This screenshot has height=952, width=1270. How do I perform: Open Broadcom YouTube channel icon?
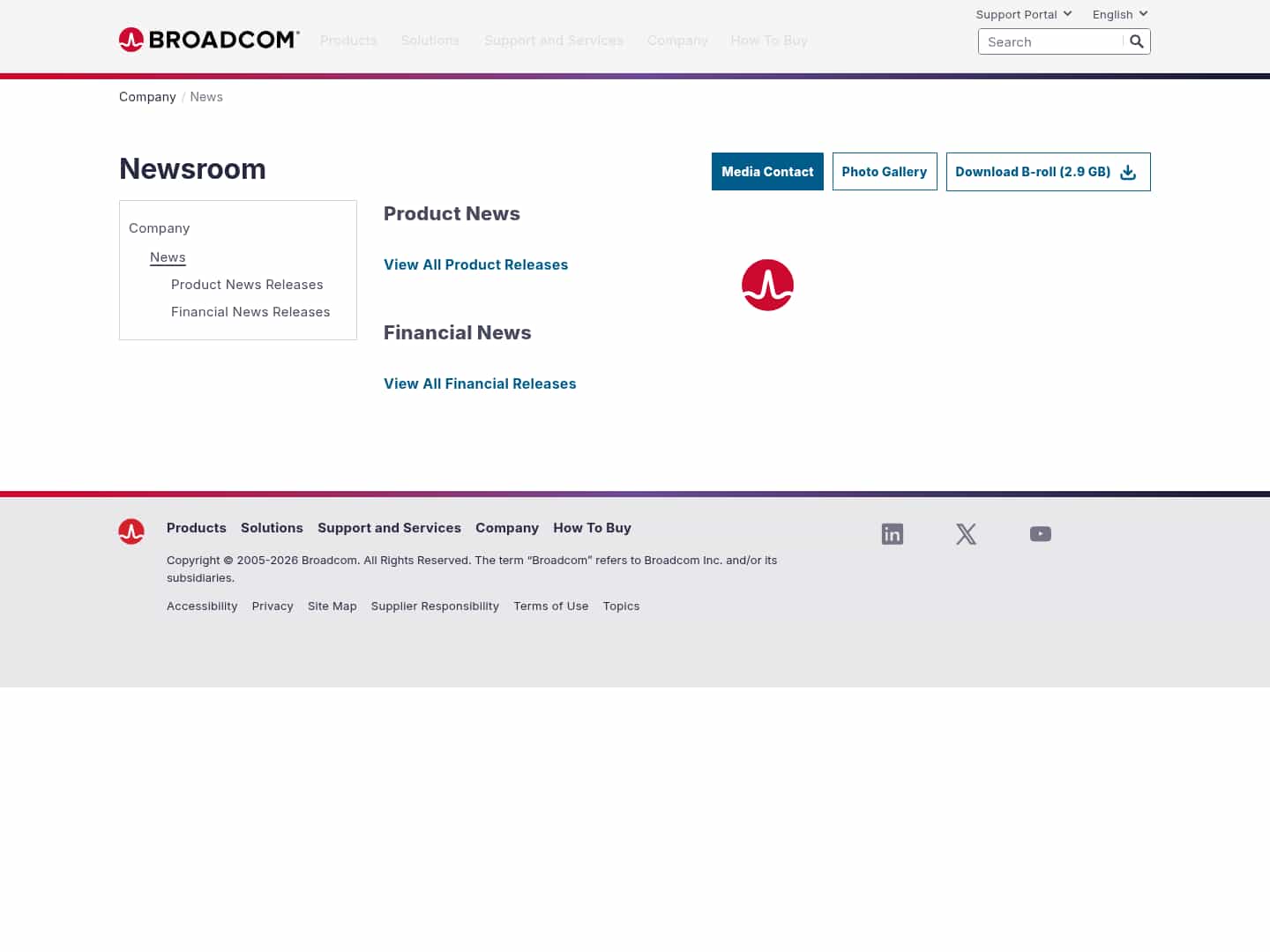1041,534
